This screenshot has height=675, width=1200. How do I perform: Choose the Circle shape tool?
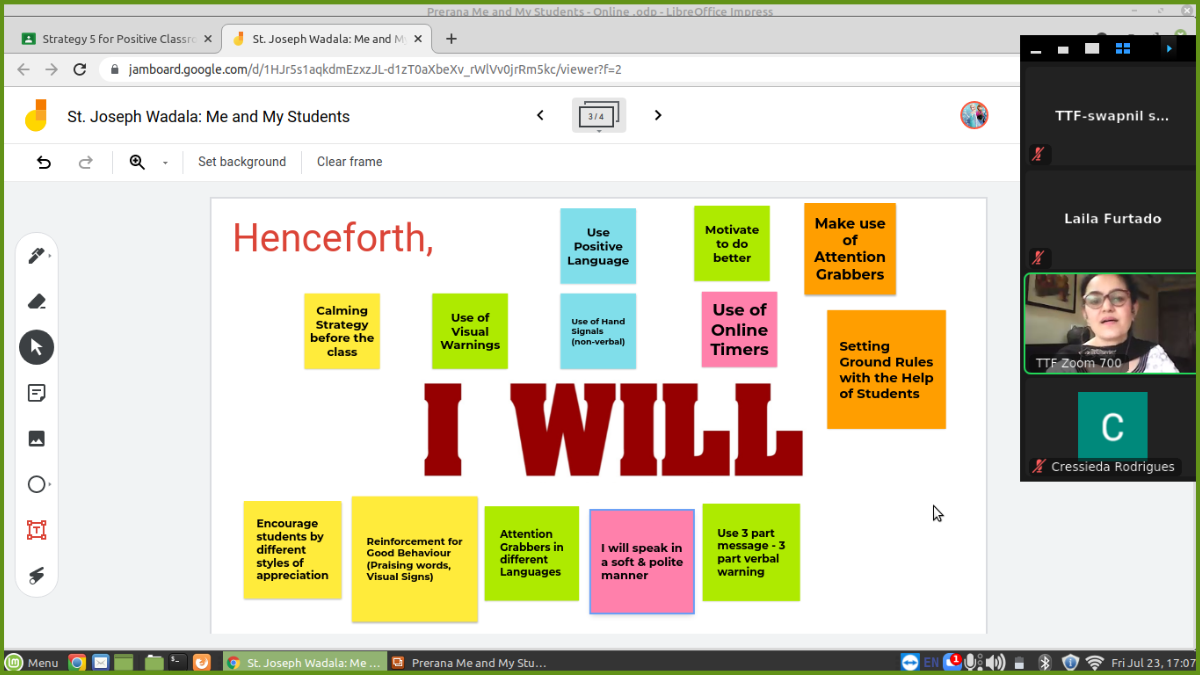click(36, 484)
